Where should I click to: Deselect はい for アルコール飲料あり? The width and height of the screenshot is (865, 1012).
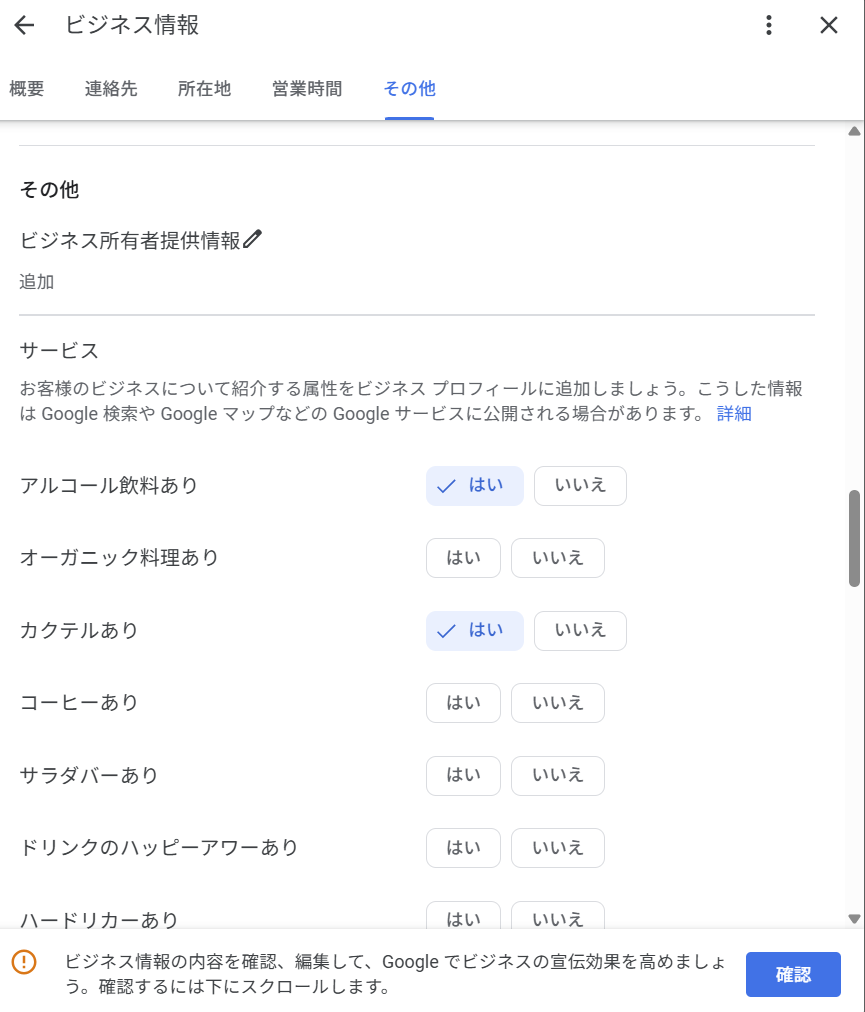coord(474,486)
